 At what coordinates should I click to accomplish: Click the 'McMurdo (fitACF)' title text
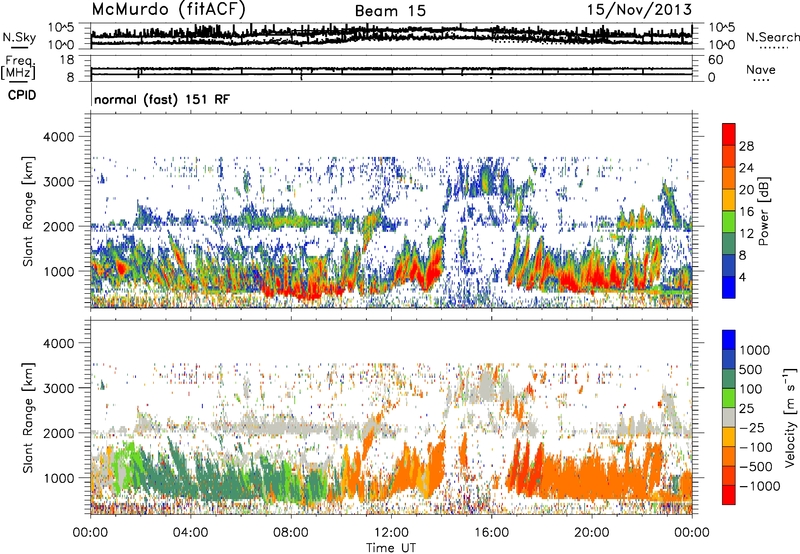pyautogui.click(x=168, y=10)
